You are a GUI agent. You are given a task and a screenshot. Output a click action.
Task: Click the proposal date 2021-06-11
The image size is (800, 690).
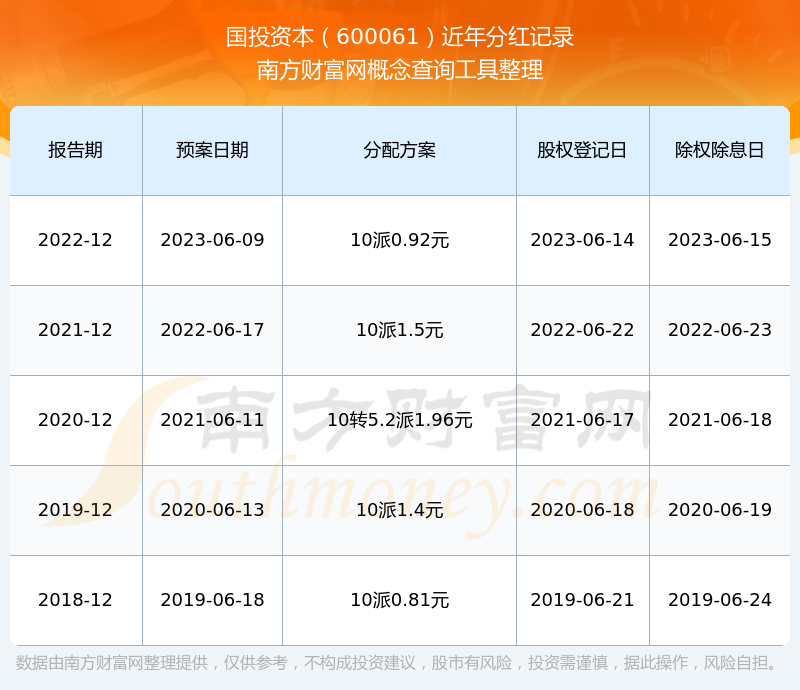click(212, 420)
